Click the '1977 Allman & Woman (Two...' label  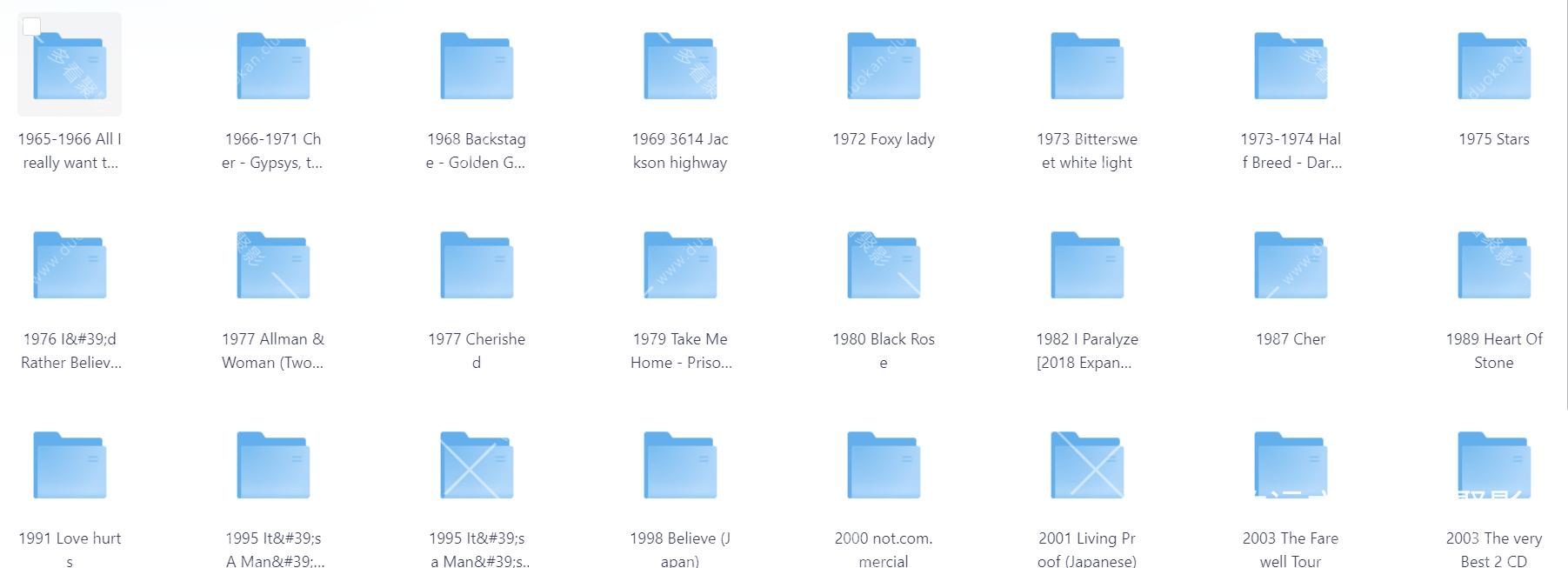coord(273,351)
